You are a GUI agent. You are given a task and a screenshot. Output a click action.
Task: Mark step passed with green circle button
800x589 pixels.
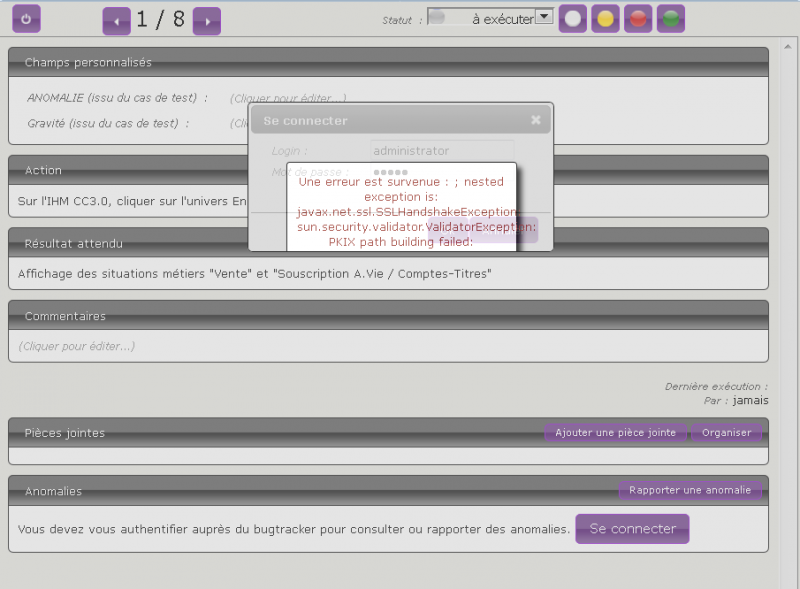coord(671,18)
